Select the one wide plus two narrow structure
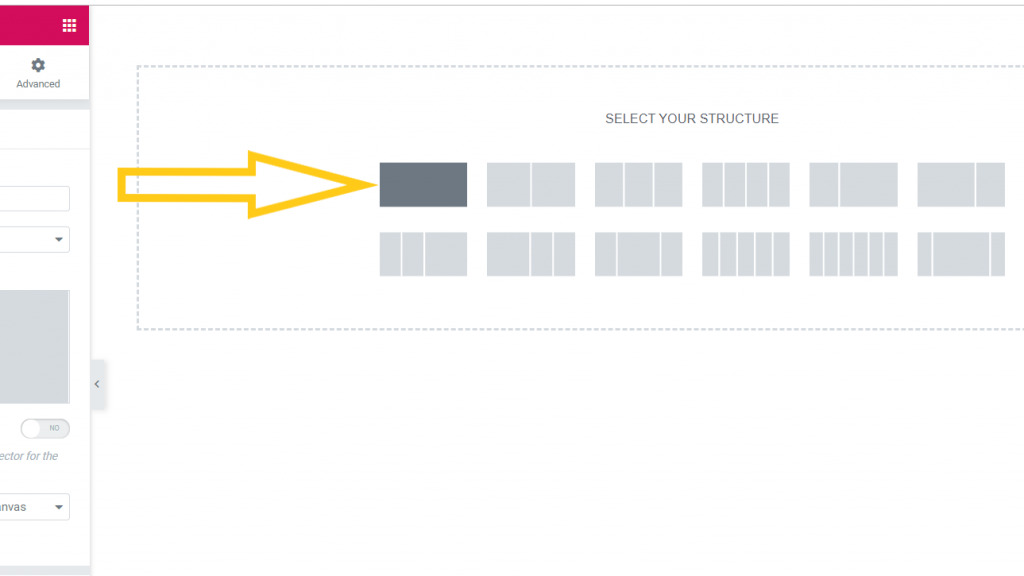The image size is (1024, 576). pos(531,254)
